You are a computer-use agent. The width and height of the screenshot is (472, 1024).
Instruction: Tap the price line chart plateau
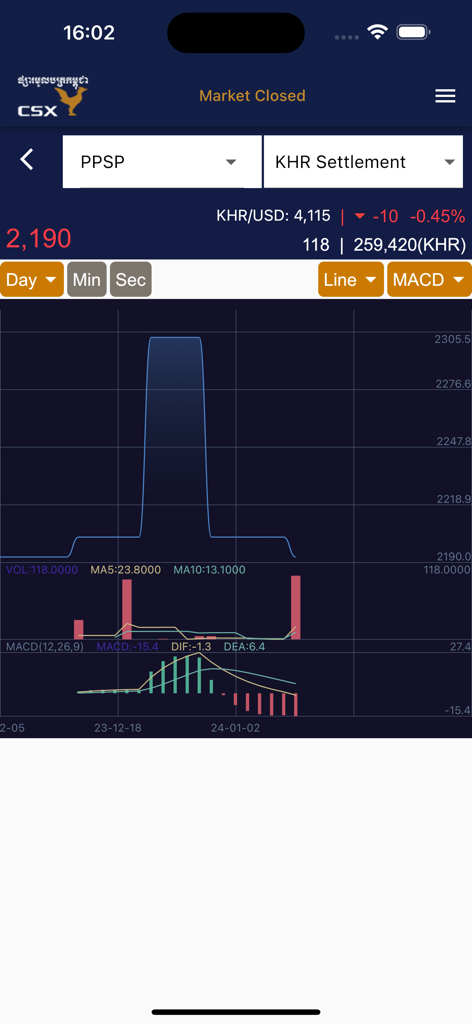click(x=174, y=338)
